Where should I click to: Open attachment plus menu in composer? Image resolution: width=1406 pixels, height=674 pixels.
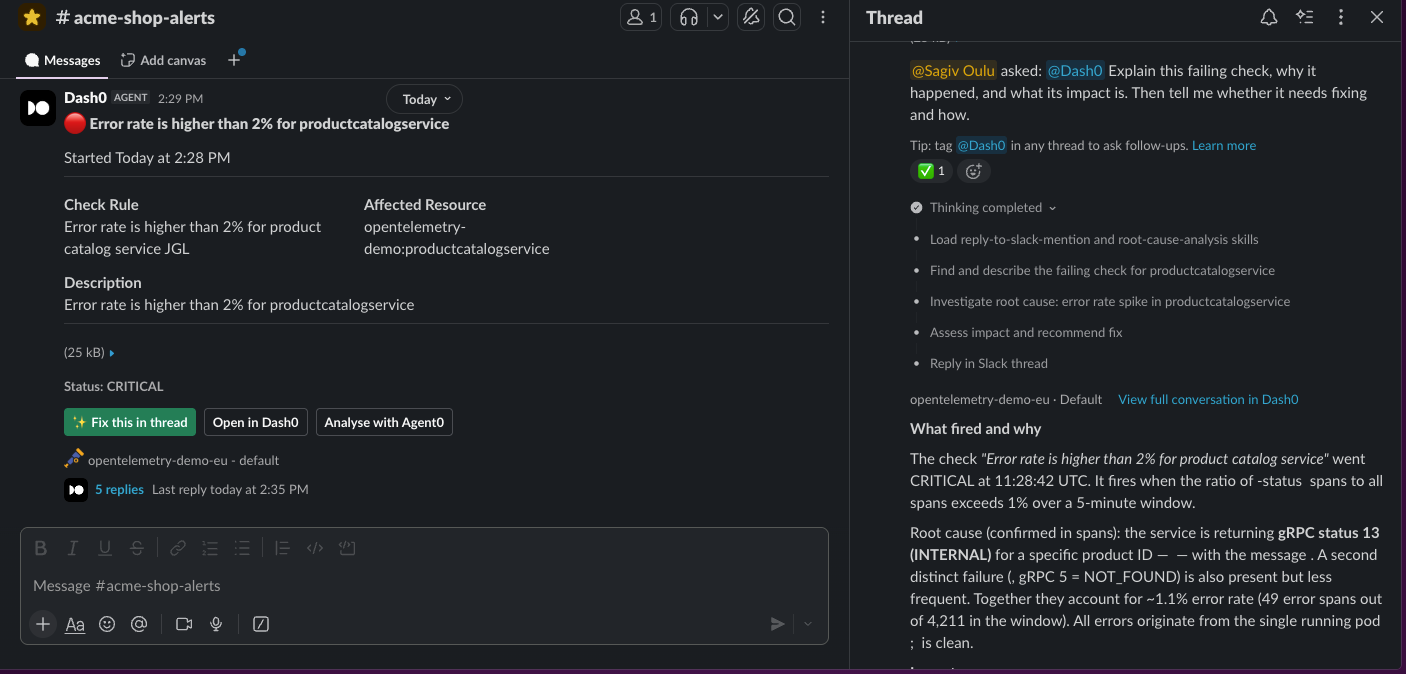point(43,624)
